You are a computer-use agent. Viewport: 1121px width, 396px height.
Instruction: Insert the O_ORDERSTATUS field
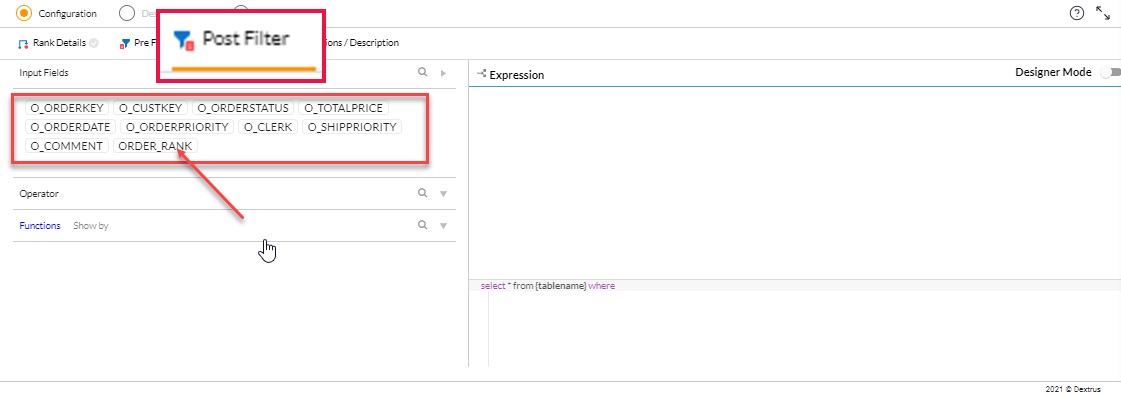point(243,108)
